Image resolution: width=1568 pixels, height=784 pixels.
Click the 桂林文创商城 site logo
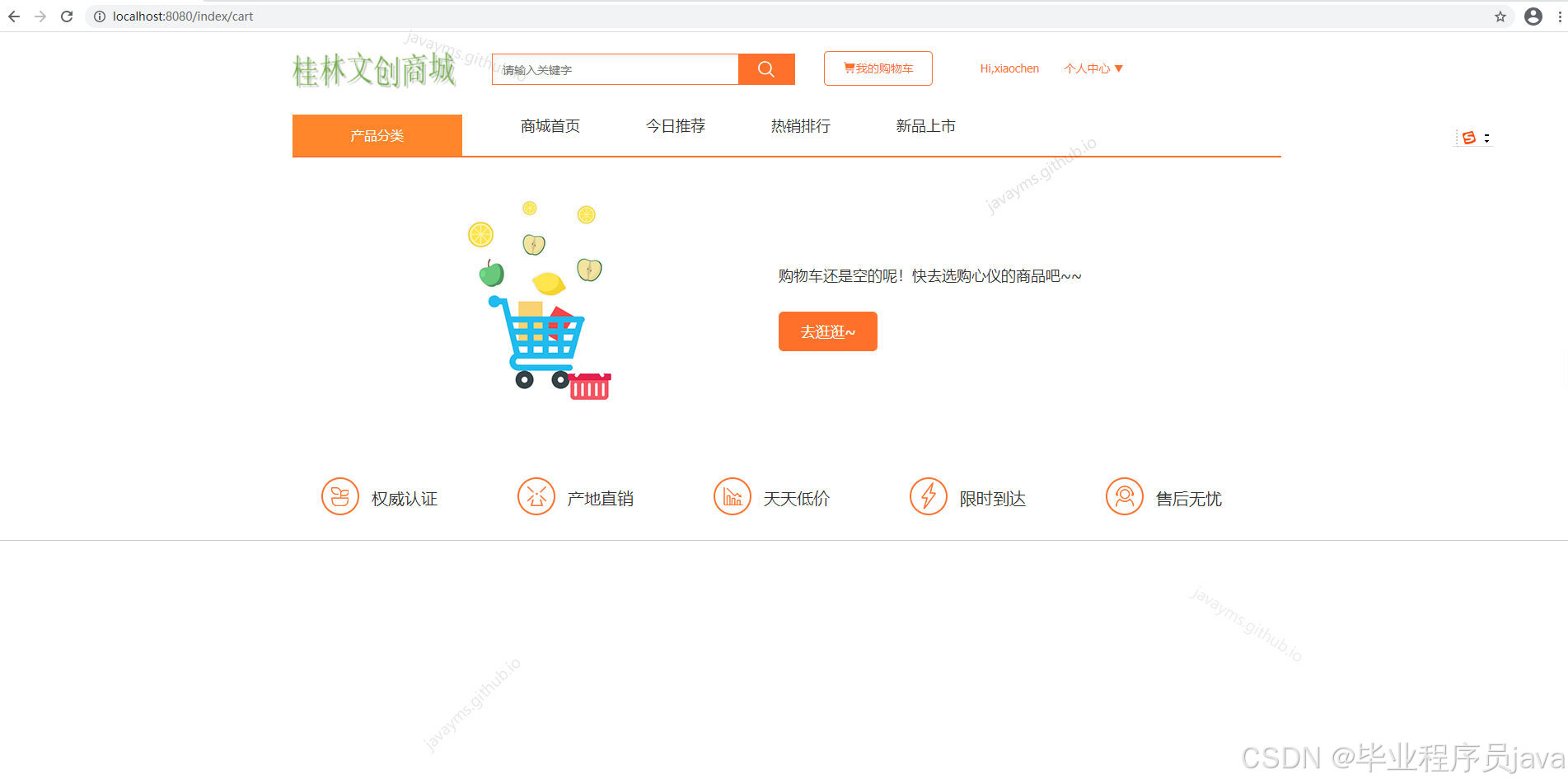pos(374,69)
